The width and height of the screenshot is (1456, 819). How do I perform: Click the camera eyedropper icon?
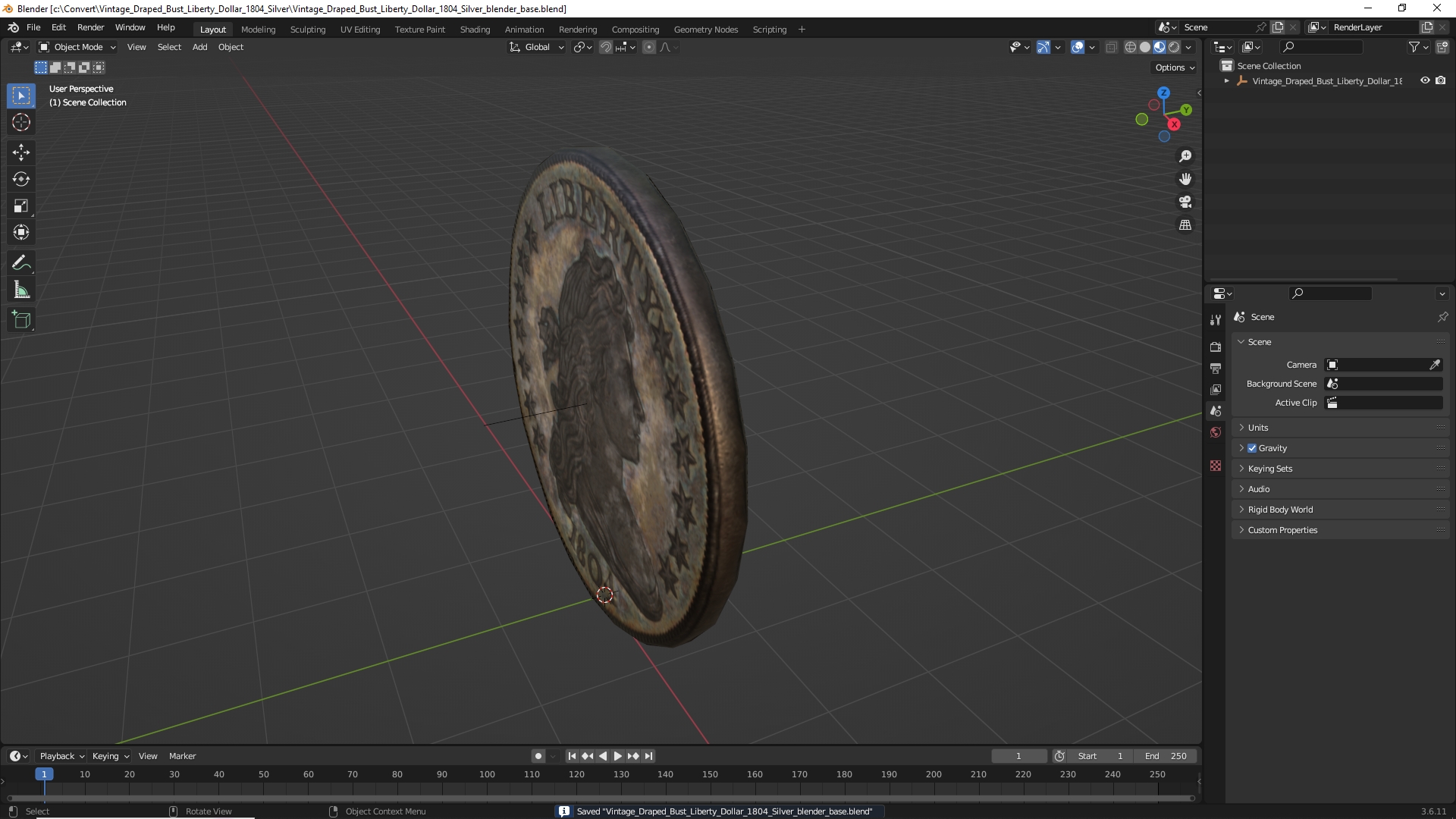point(1435,365)
